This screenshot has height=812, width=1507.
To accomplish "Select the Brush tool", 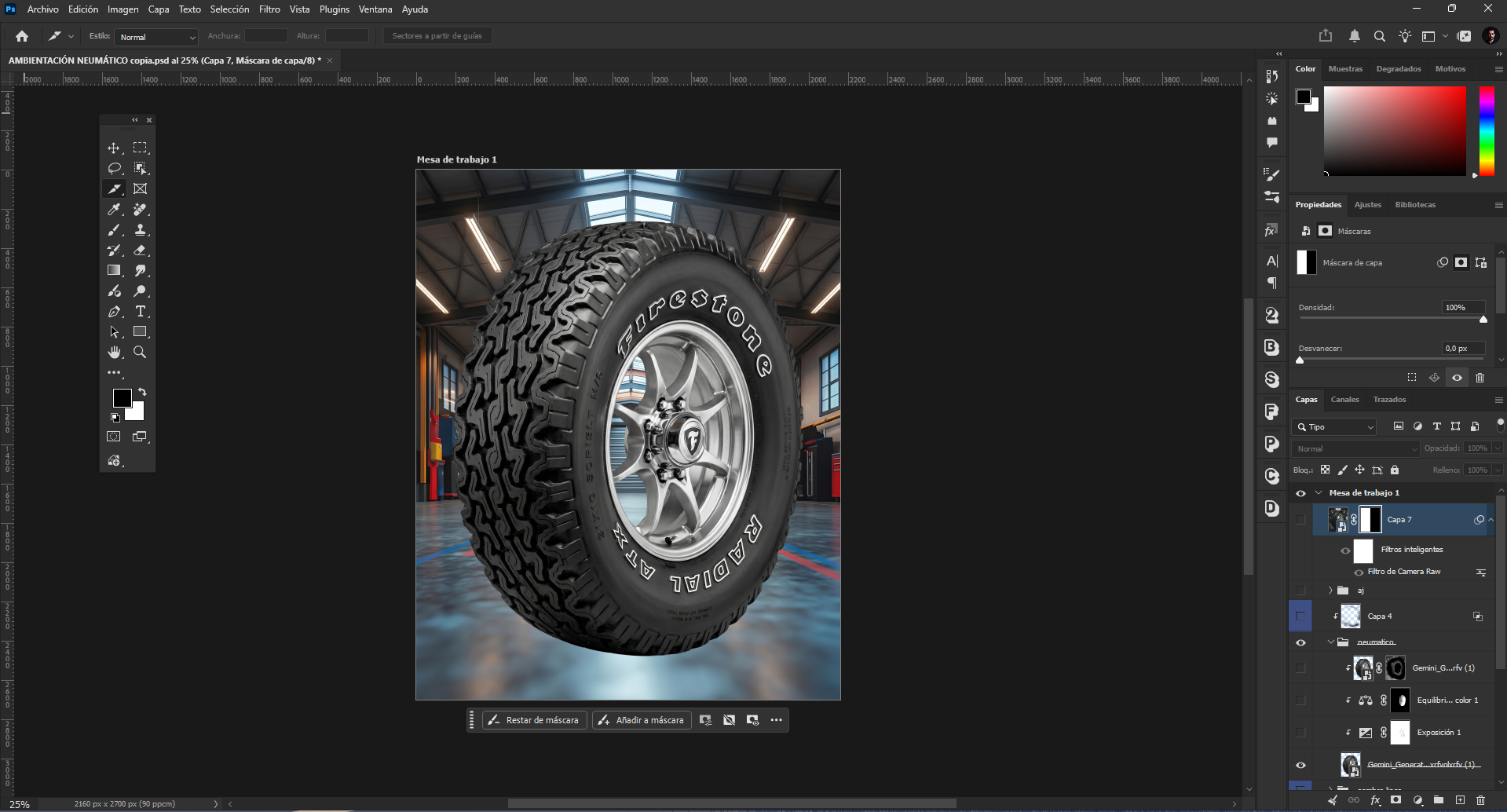I will click(114, 229).
